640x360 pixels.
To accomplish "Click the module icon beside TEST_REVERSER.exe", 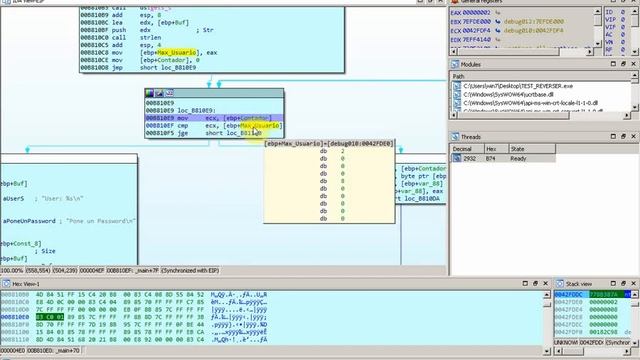I will [457, 86].
